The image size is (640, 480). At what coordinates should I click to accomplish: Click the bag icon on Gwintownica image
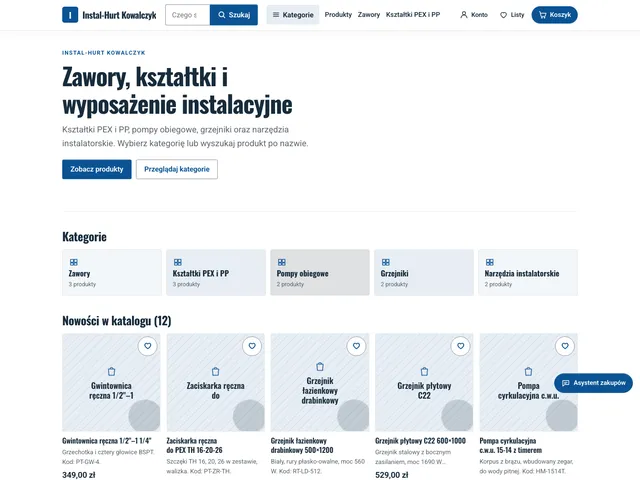tap(111, 371)
